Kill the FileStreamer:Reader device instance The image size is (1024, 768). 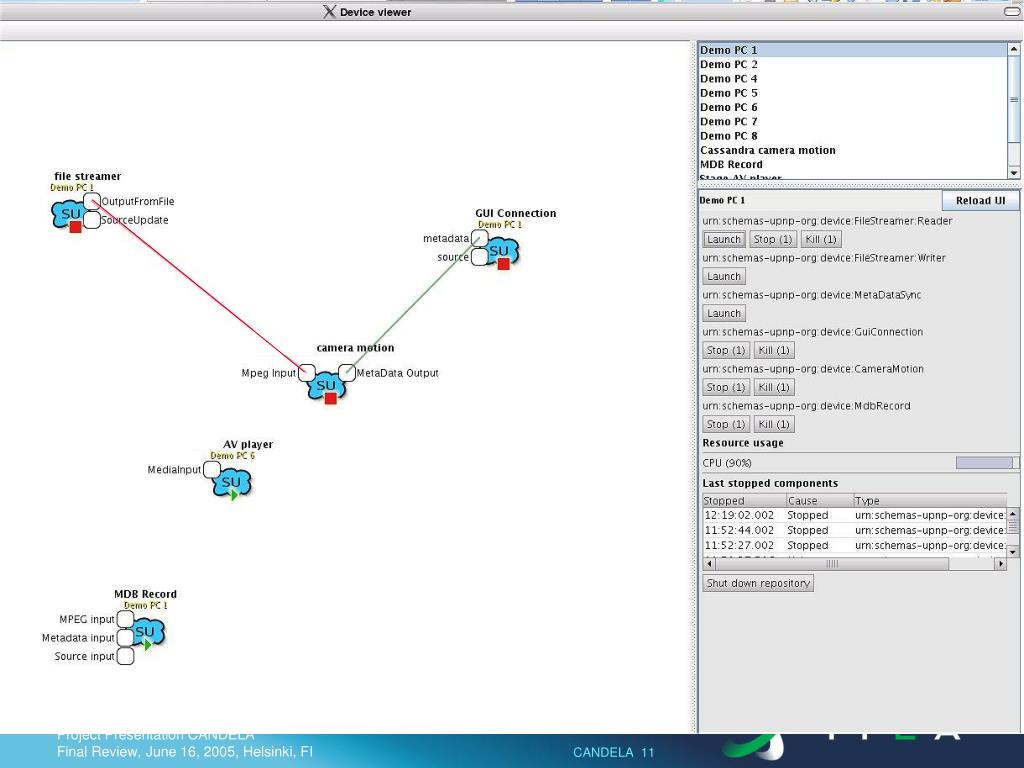(x=821, y=240)
